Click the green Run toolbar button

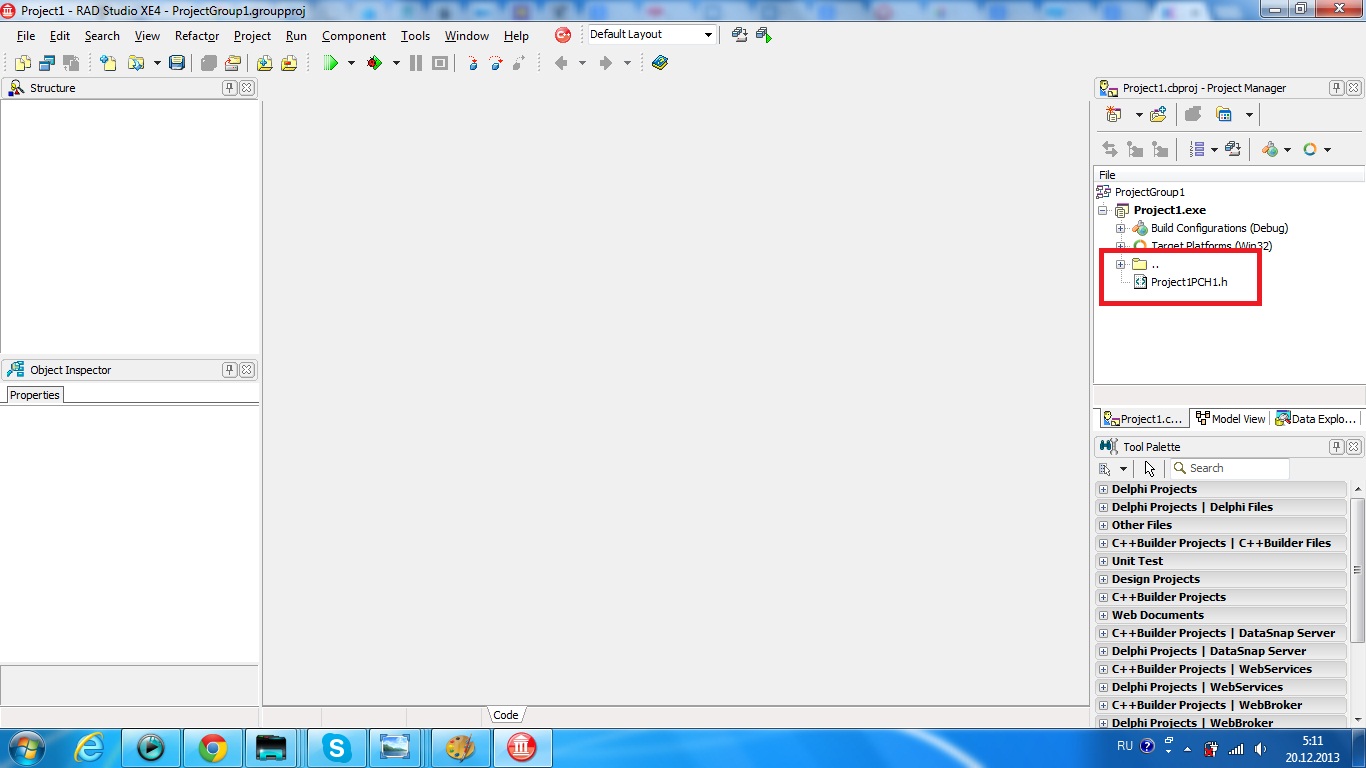331,63
